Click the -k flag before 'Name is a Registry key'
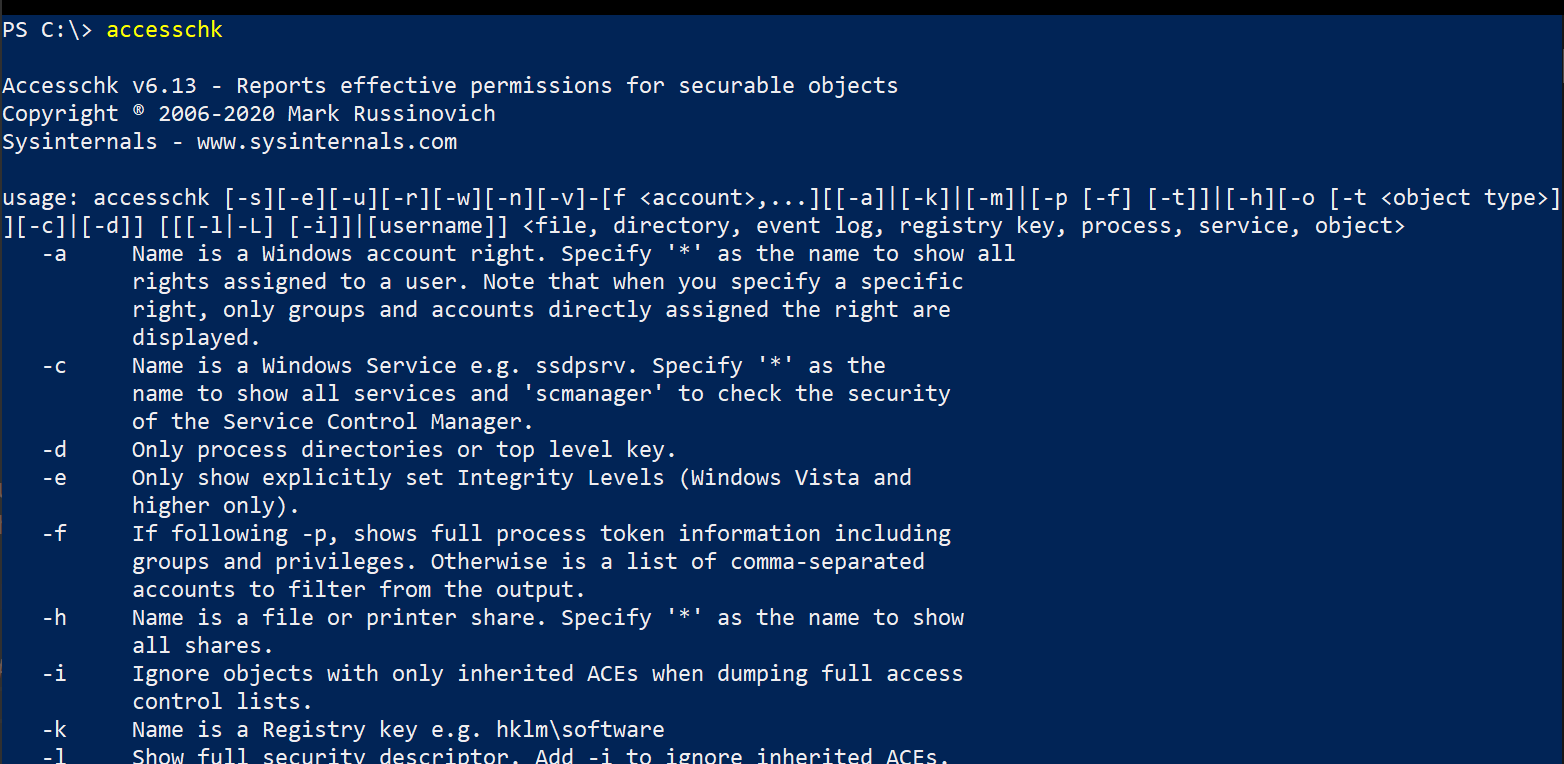The height and width of the screenshot is (764, 1564). (54, 730)
